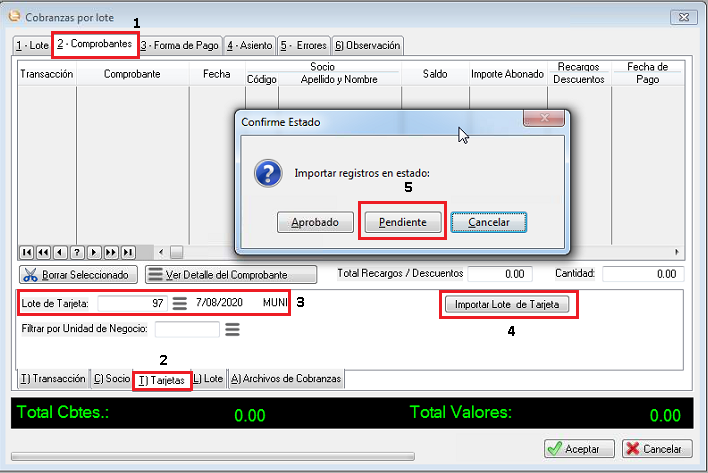Image resolution: width=708 pixels, height=473 pixels.
Task: Open Ver Detalle del Comprobante
Action: pyautogui.click(x=231, y=274)
